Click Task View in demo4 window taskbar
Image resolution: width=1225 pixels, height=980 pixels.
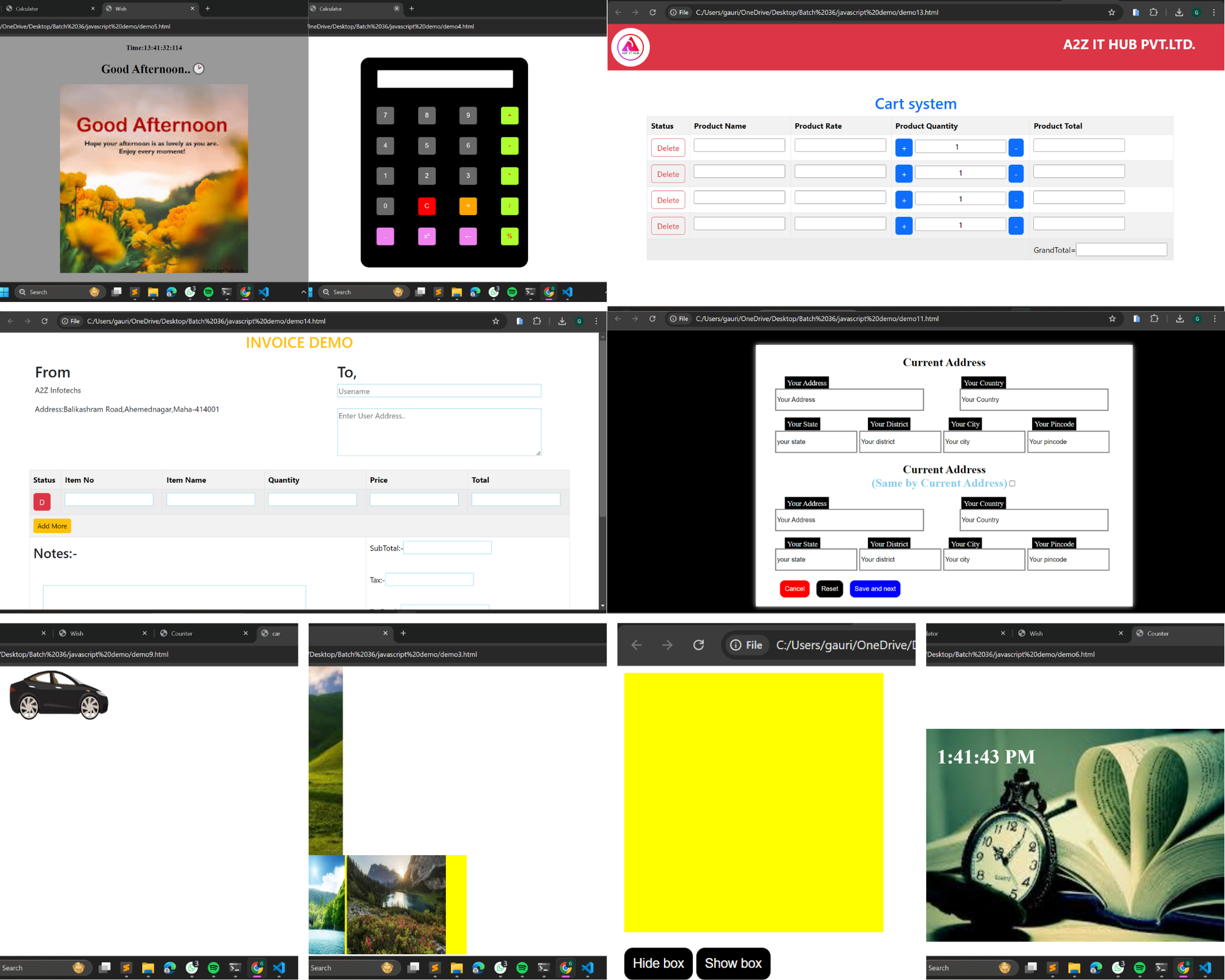click(x=420, y=292)
